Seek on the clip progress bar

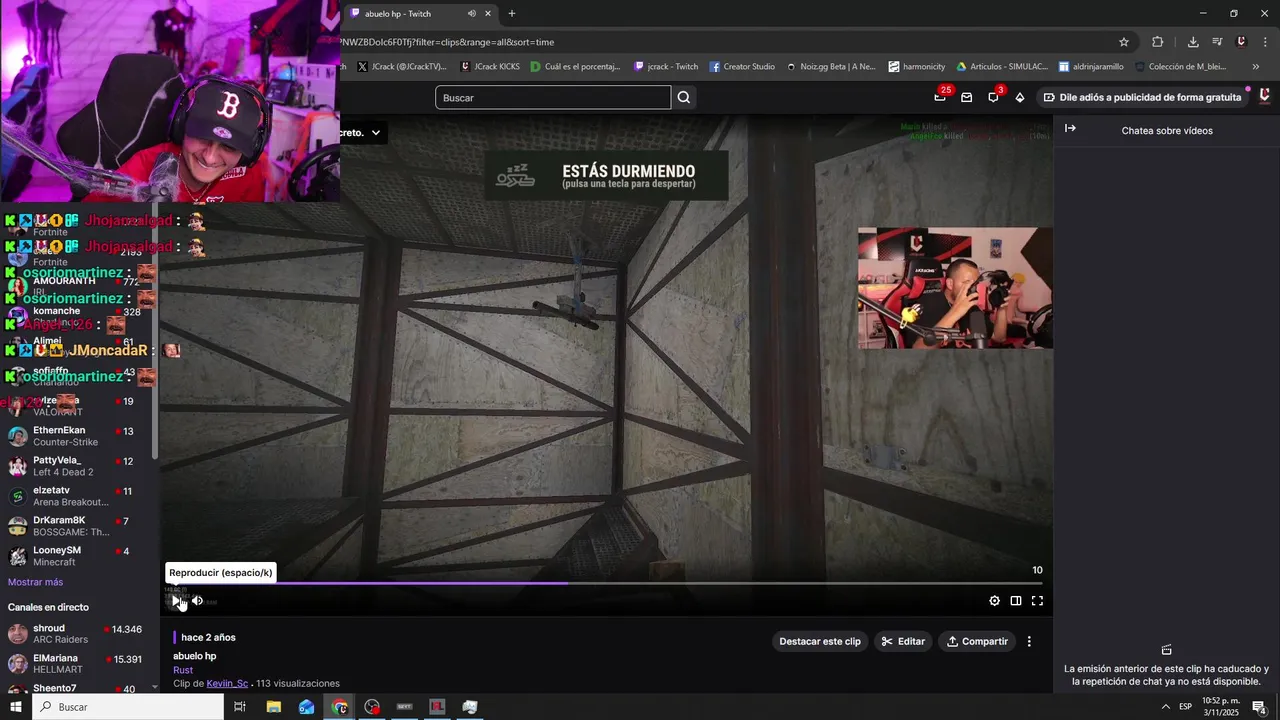click(604, 583)
